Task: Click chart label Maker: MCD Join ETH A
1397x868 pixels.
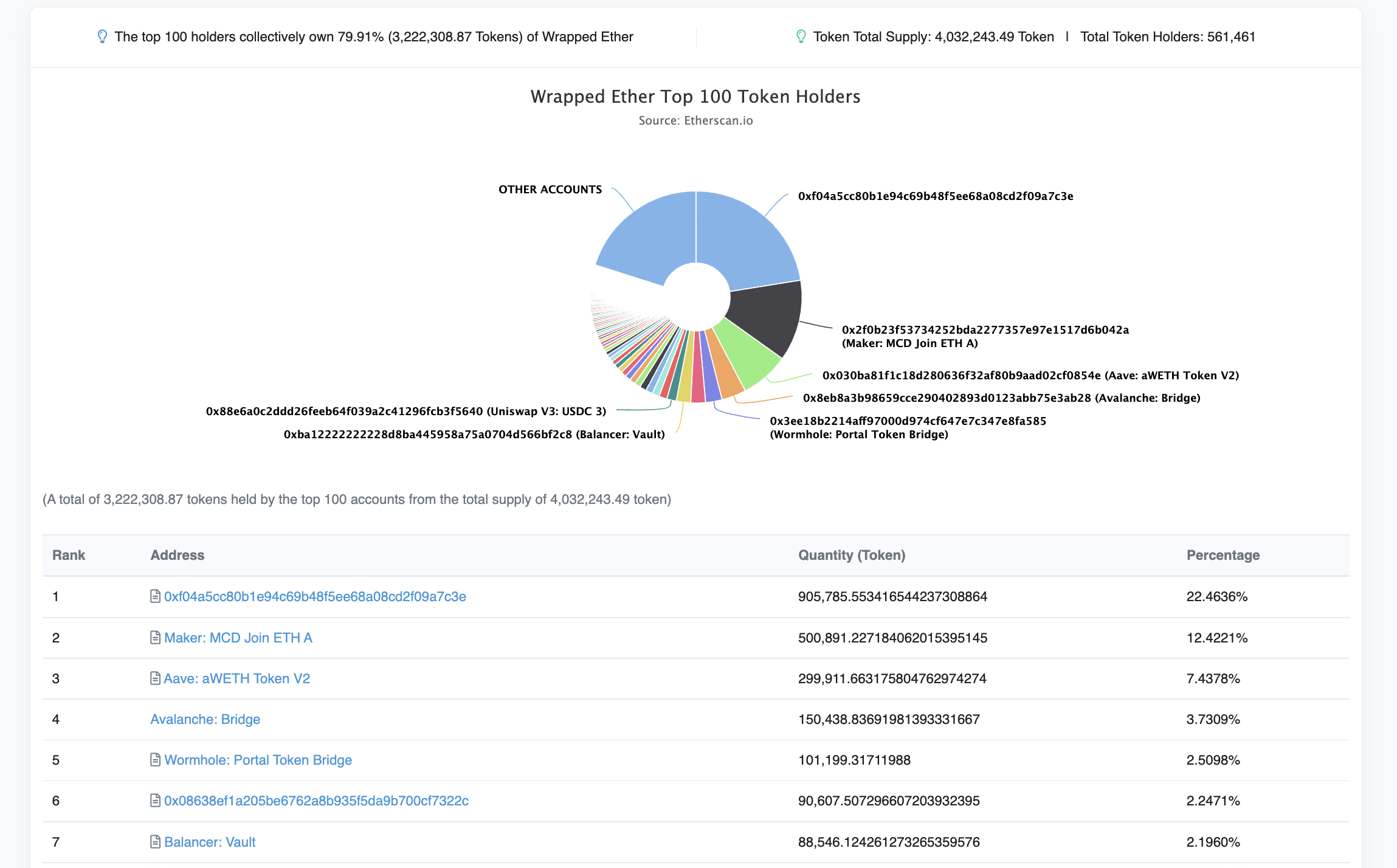Action: (985, 337)
